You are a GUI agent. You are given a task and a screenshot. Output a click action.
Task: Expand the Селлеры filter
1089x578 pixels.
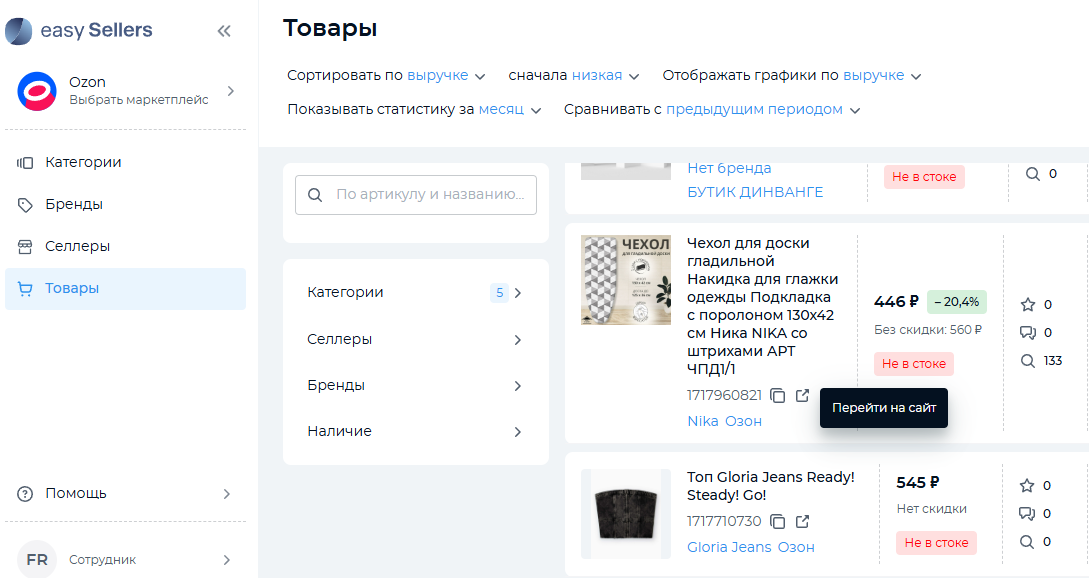click(415, 339)
